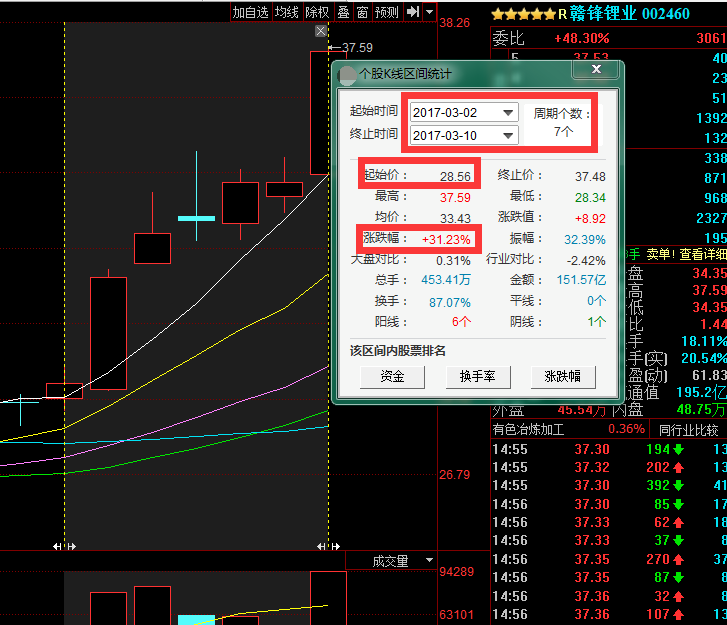The width and height of the screenshot is (727, 625).
Task: Click the 有色冶炼加工 sector label
Action: coord(528,429)
